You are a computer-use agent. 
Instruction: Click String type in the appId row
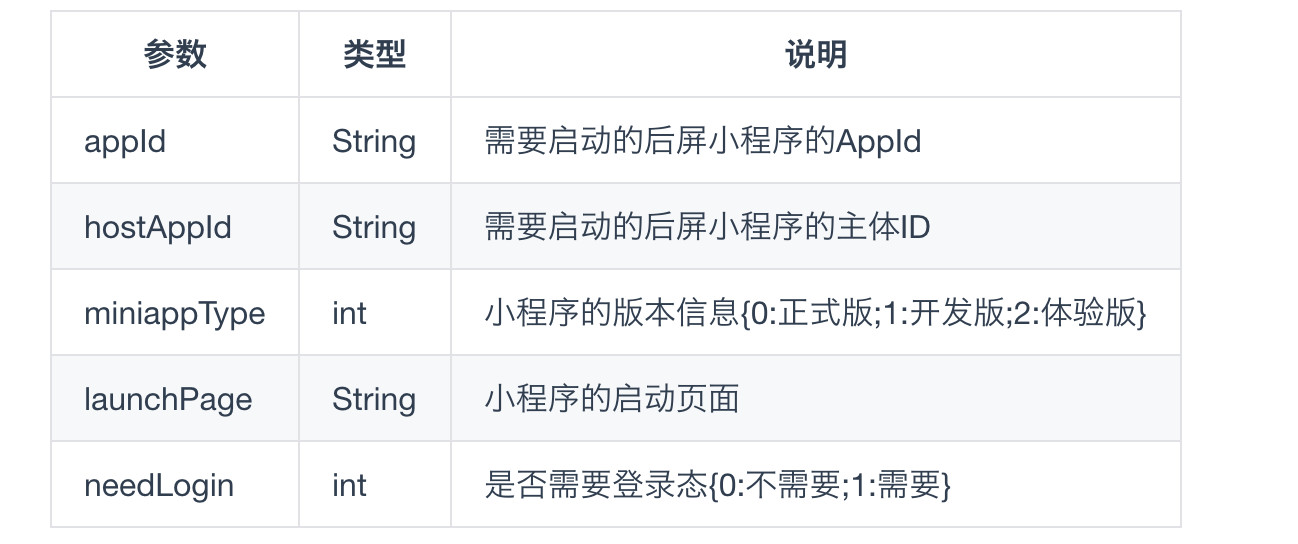point(374,142)
